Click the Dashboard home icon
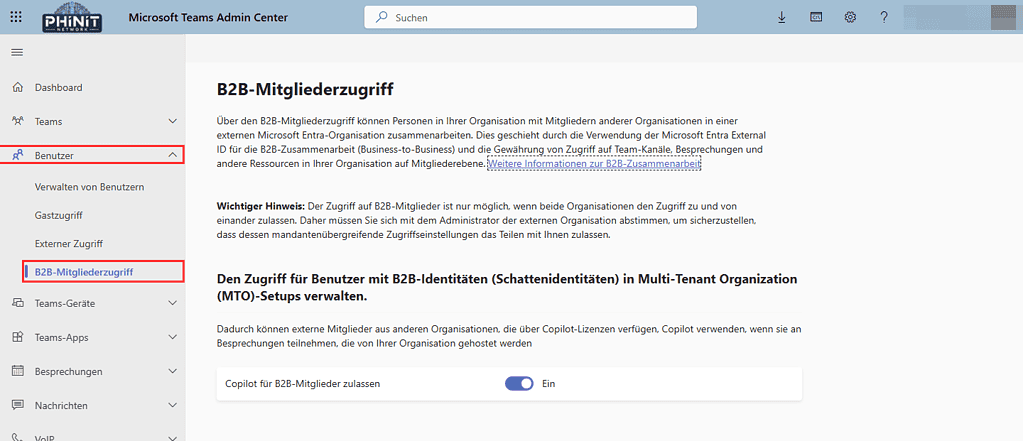 click(x=18, y=88)
